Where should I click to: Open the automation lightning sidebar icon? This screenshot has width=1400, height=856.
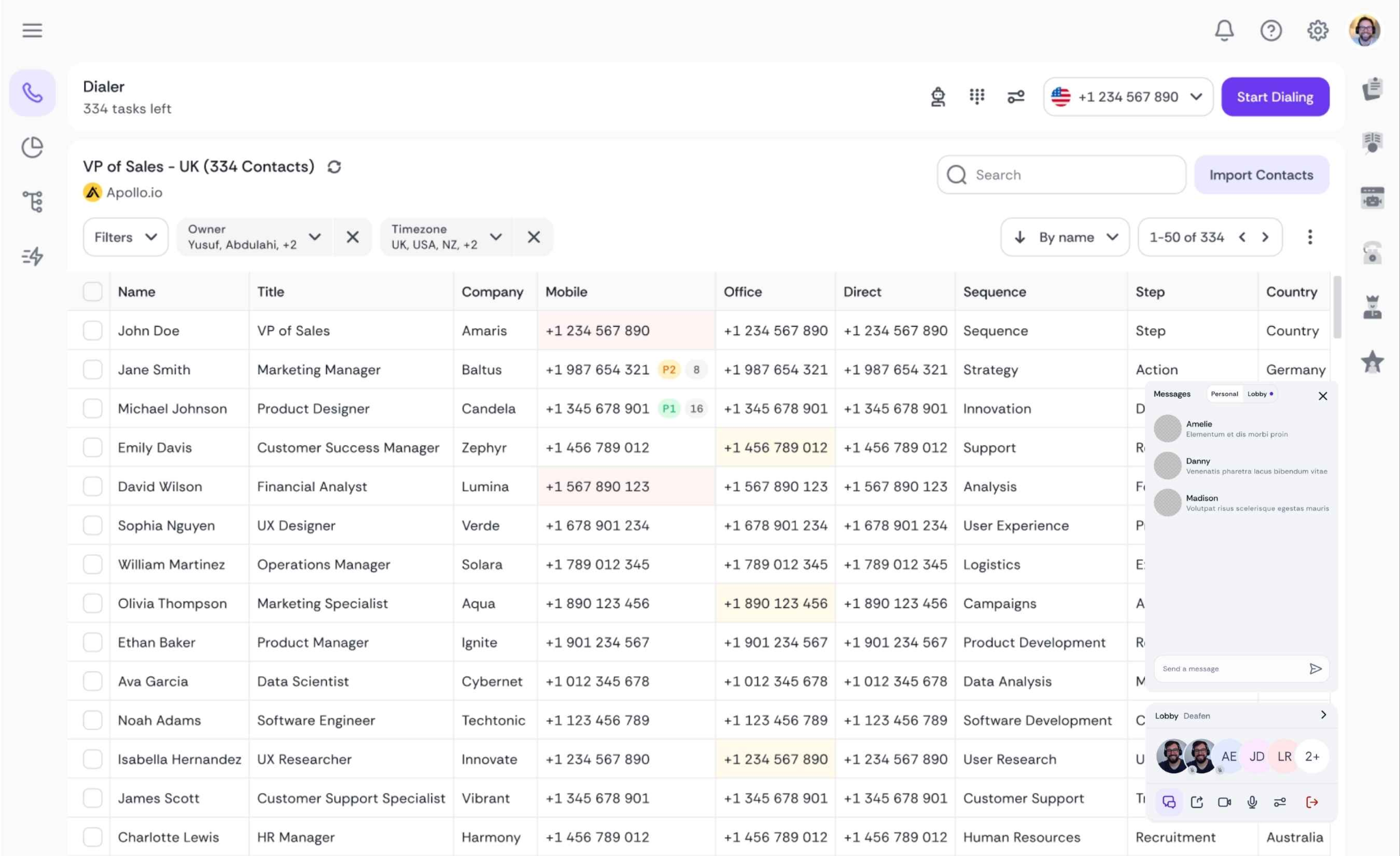coord(32,256)
